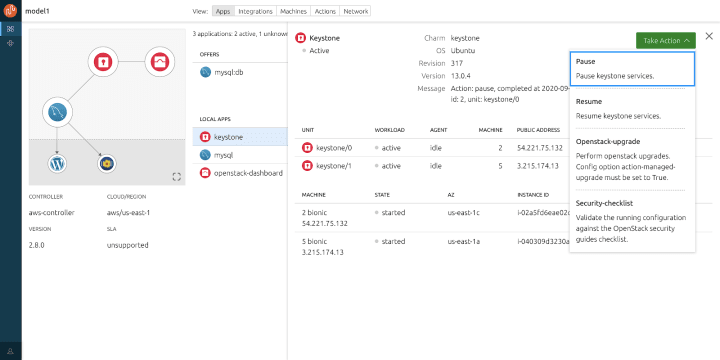Click the mysql:db offer icon

pos(205,72)
